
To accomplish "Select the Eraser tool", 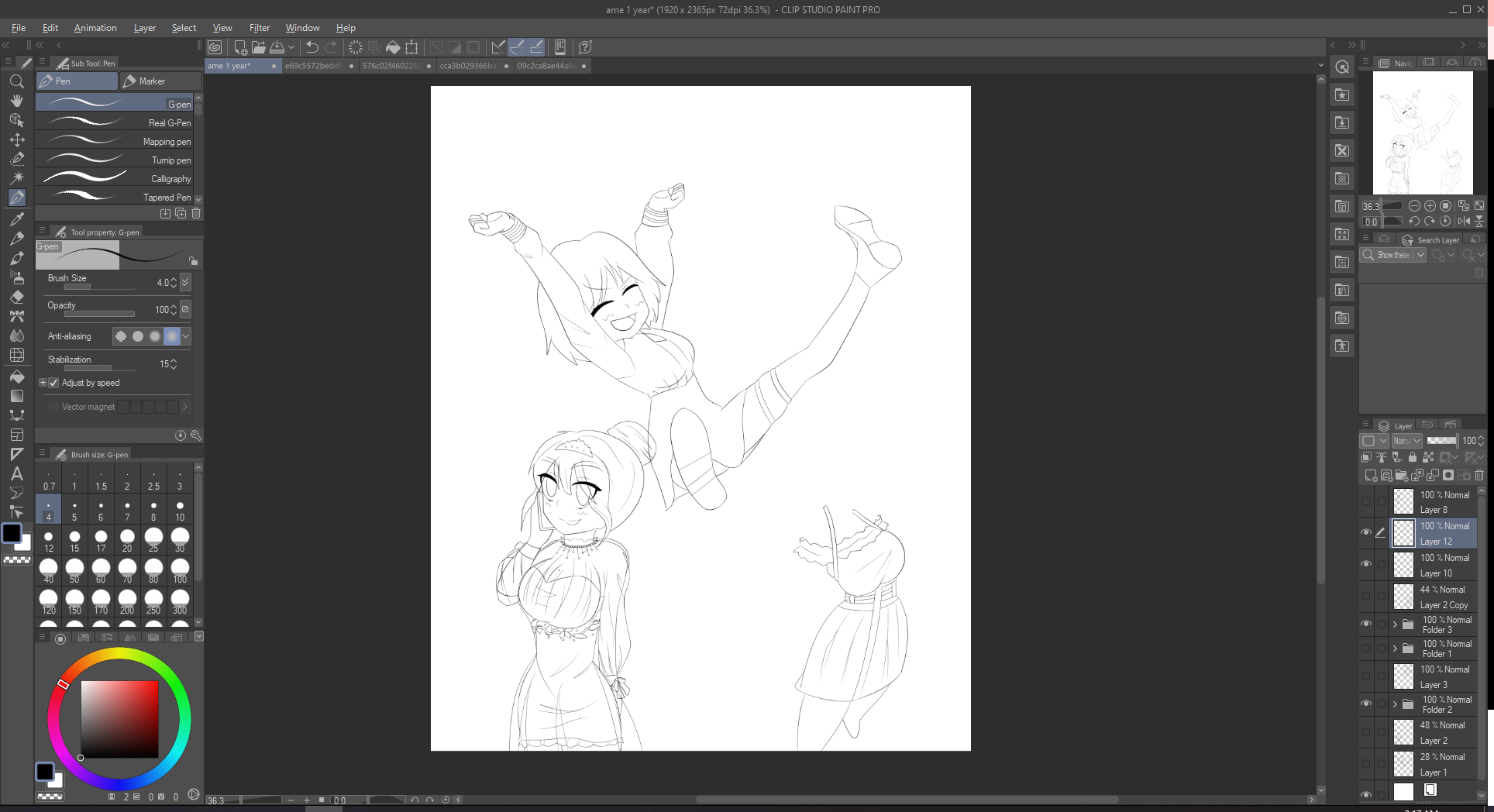I will click(16, 297).
